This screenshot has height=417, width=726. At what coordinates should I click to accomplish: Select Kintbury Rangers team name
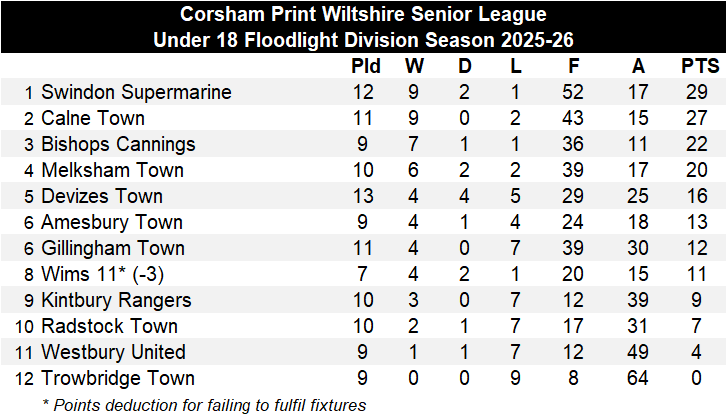tap(117, 300)
